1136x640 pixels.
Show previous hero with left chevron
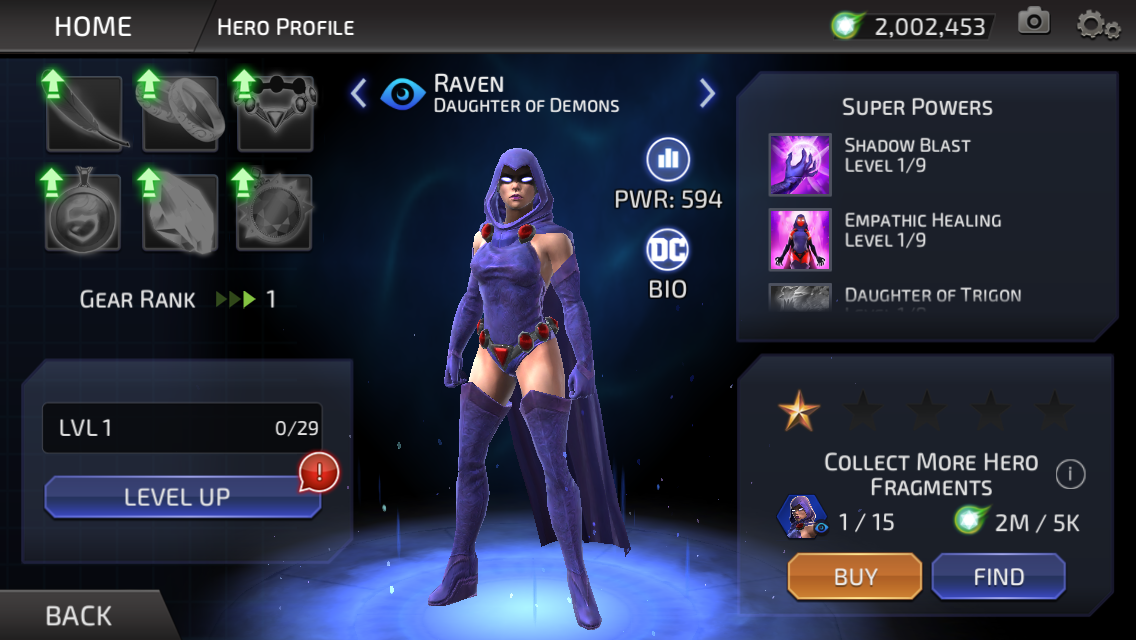coord(359,93)
